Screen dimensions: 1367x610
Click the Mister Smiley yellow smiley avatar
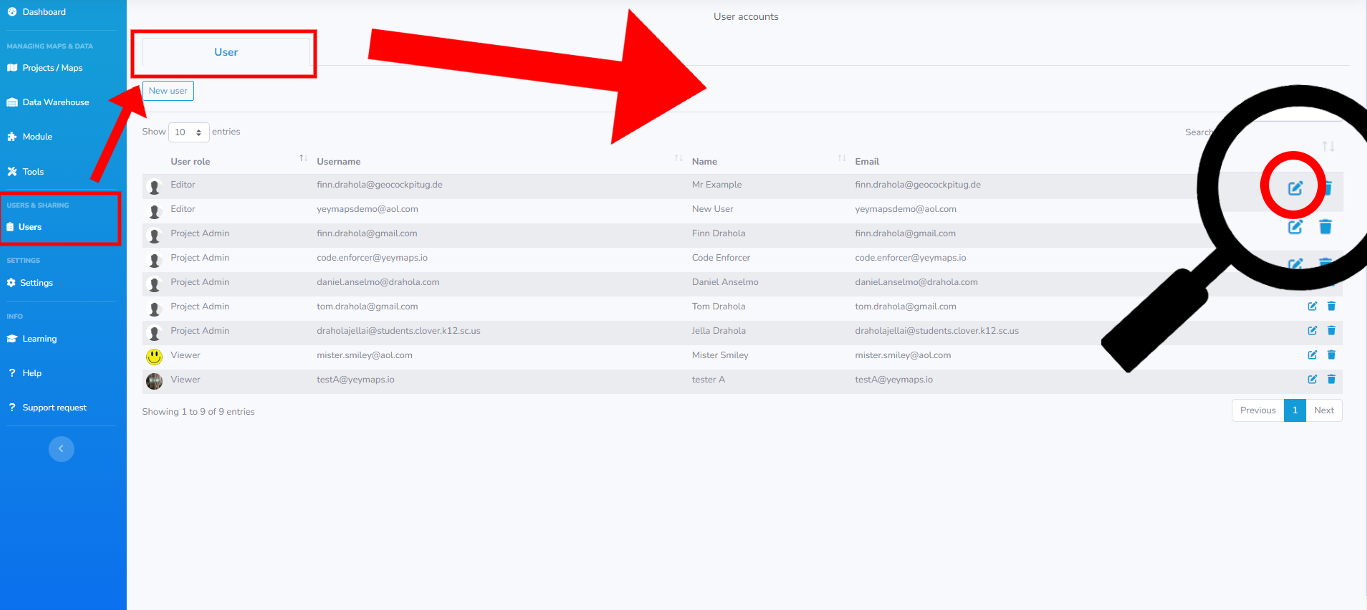pos(154,356)
